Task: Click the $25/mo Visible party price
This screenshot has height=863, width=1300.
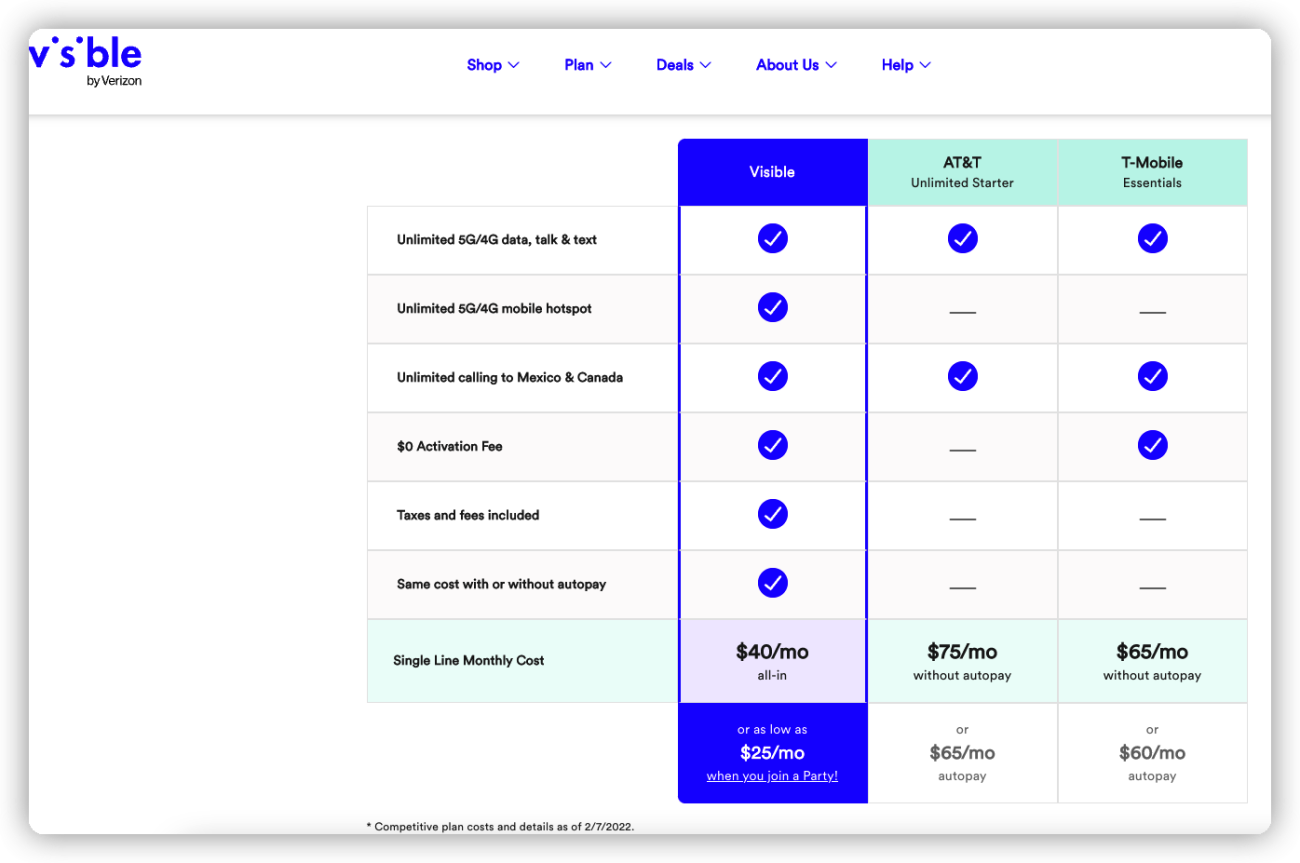Action: [x=772, y=753]
